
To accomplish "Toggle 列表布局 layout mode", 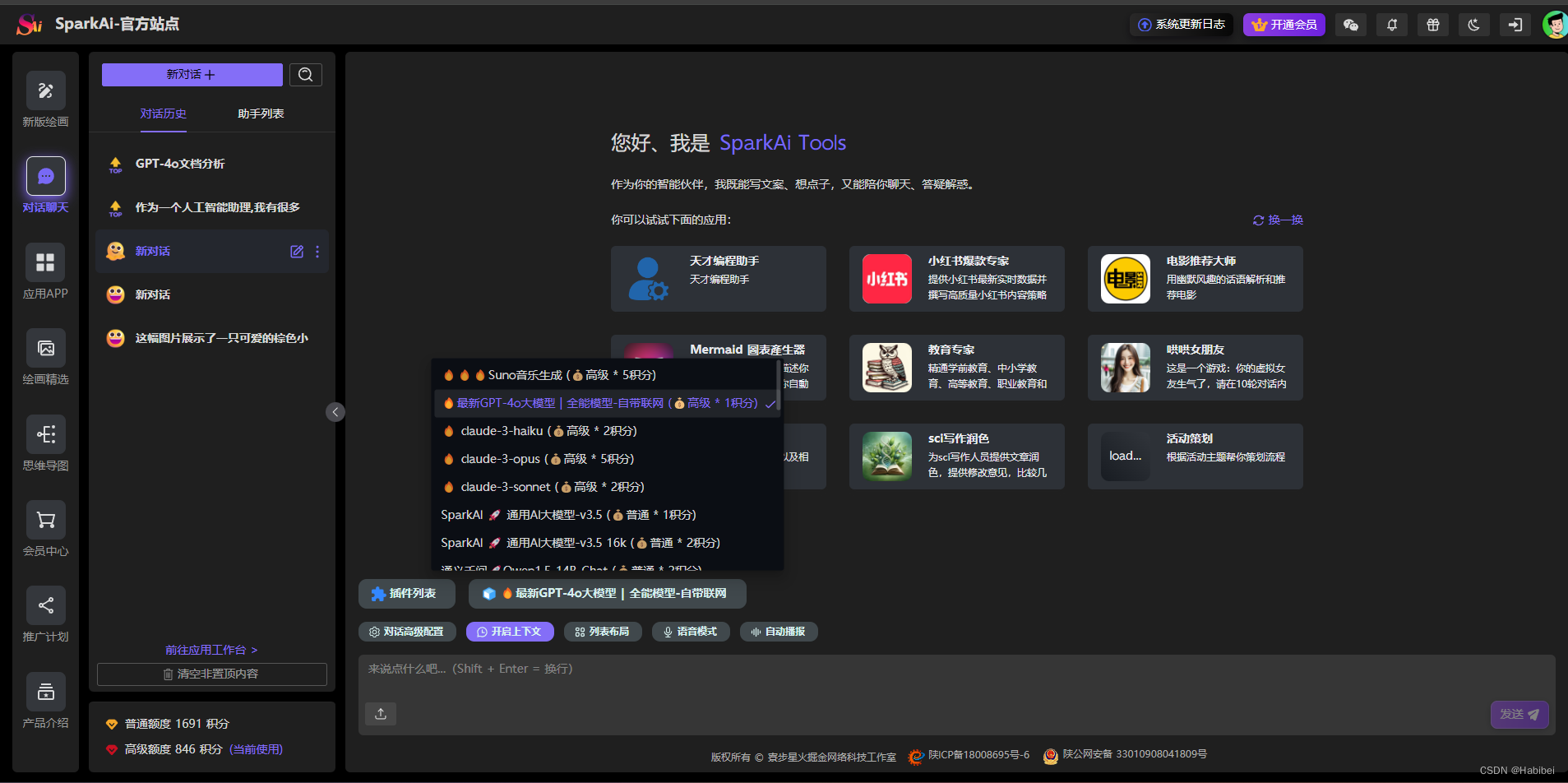I will pos(603,632).
